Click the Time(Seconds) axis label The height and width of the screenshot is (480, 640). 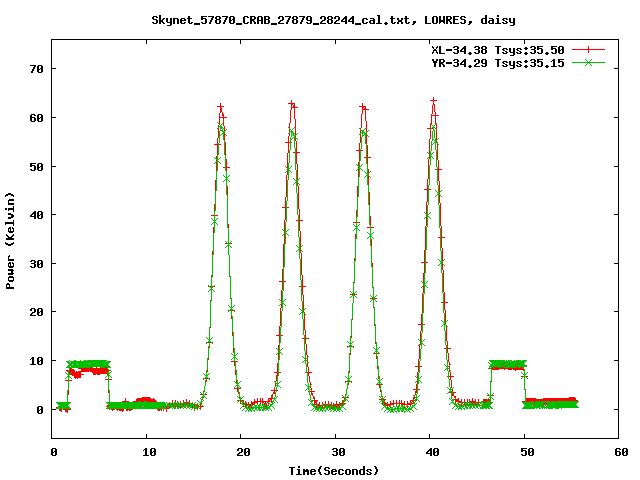click(x=333, y=471)
